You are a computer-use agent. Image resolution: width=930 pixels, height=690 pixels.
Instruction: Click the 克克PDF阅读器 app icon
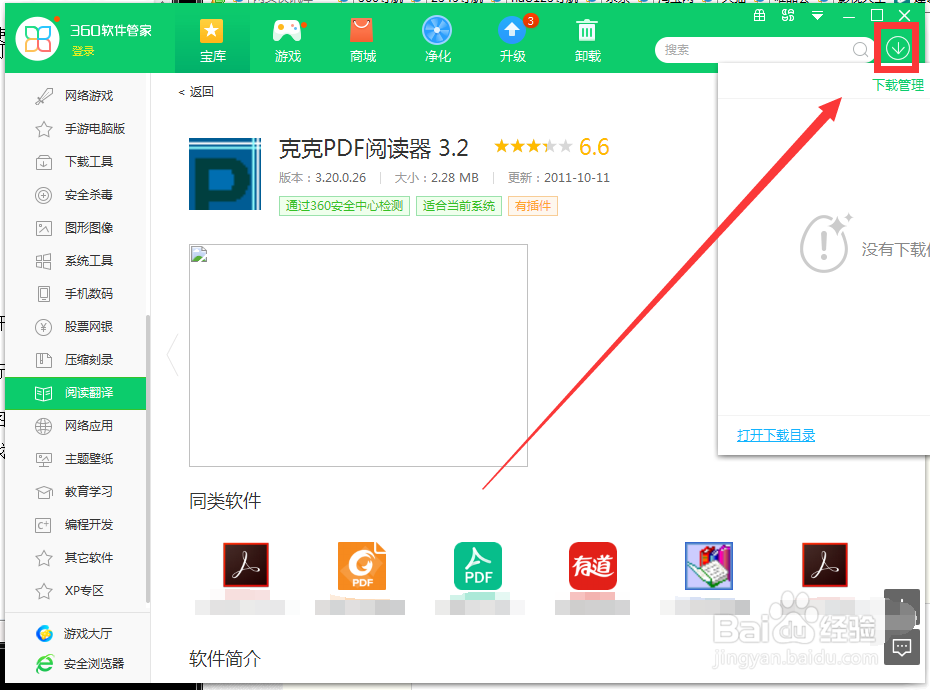(225, 173)
